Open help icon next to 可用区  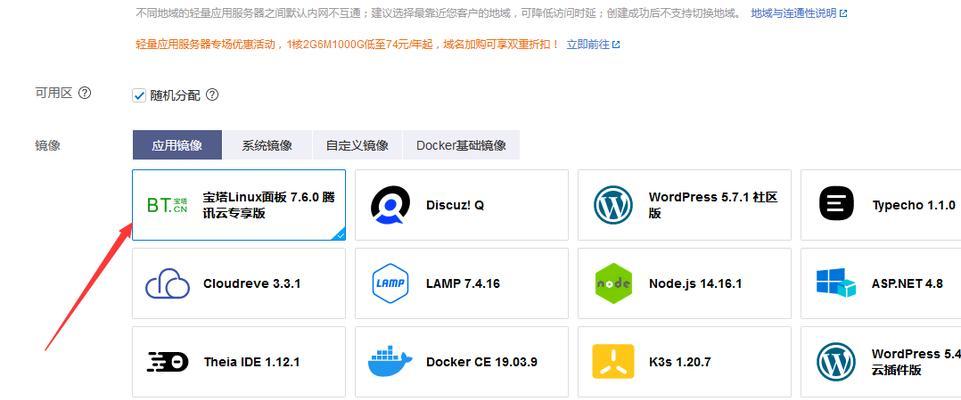85,93
